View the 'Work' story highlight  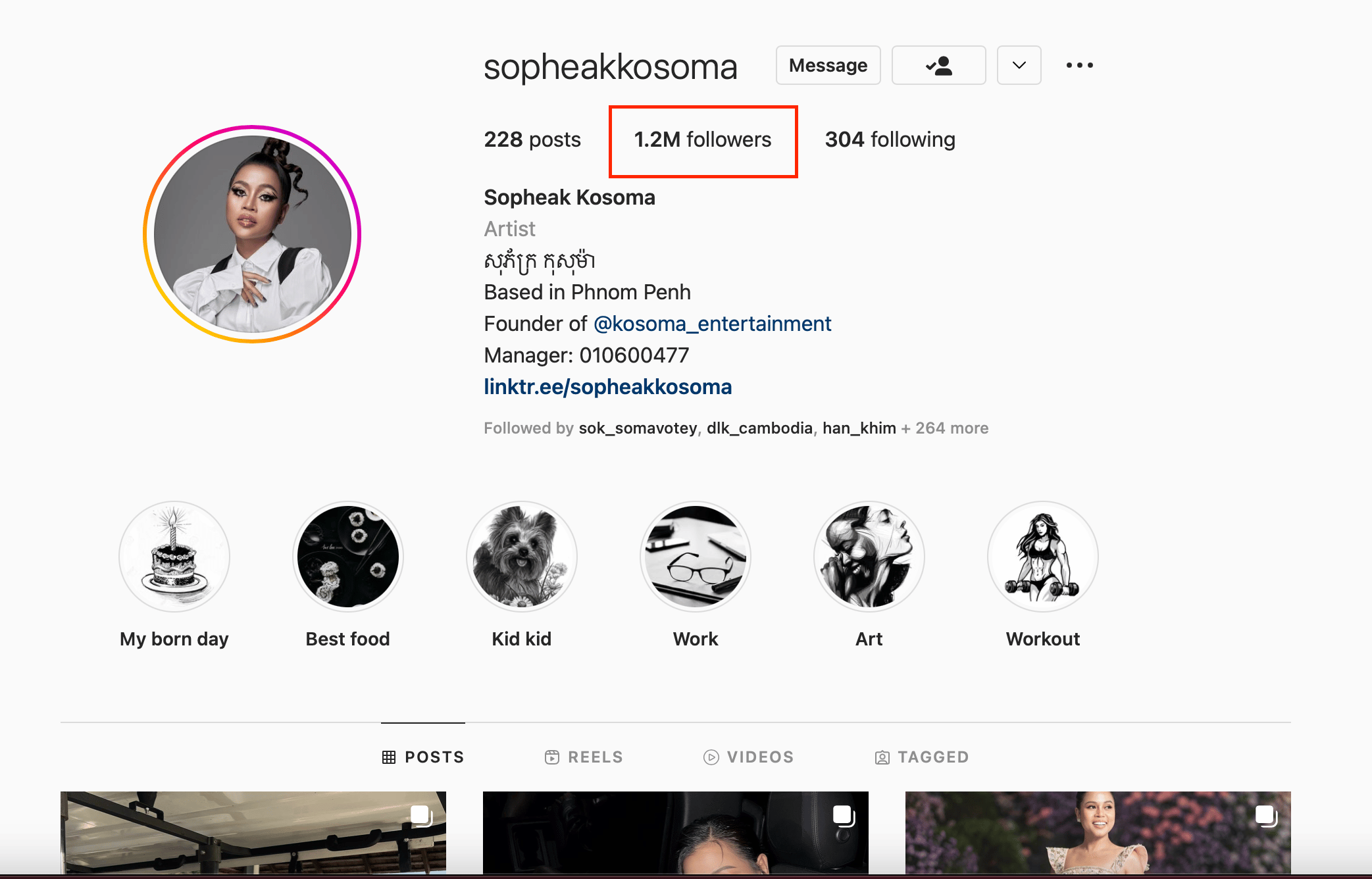[x=696, y=557]
